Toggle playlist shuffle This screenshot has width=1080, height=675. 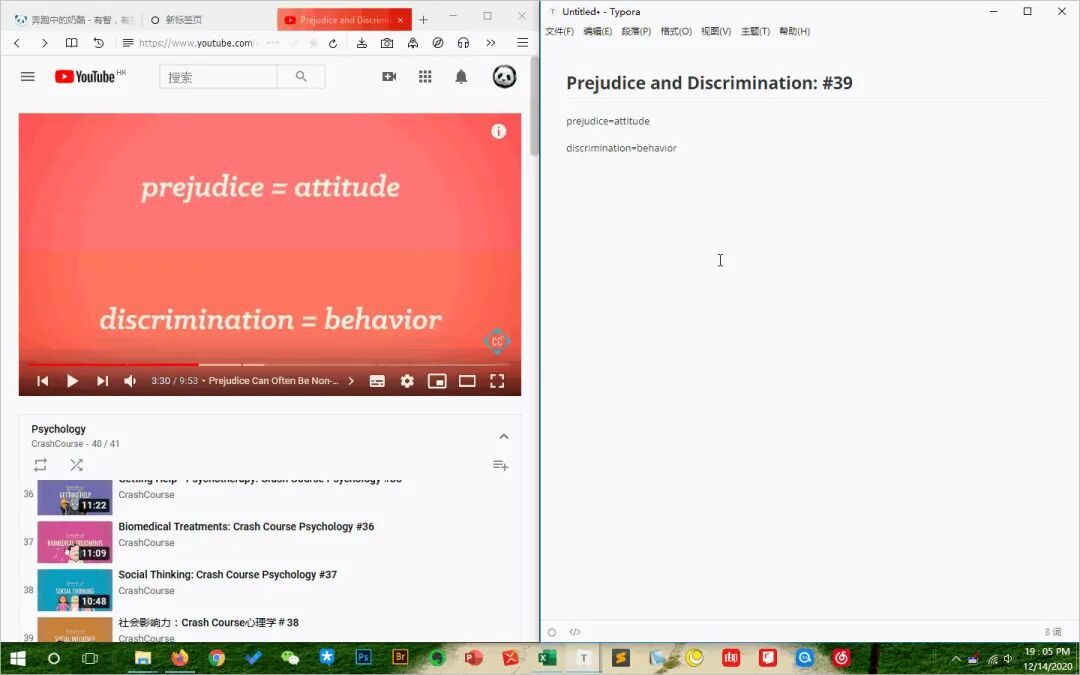click(x=76, y=465)
